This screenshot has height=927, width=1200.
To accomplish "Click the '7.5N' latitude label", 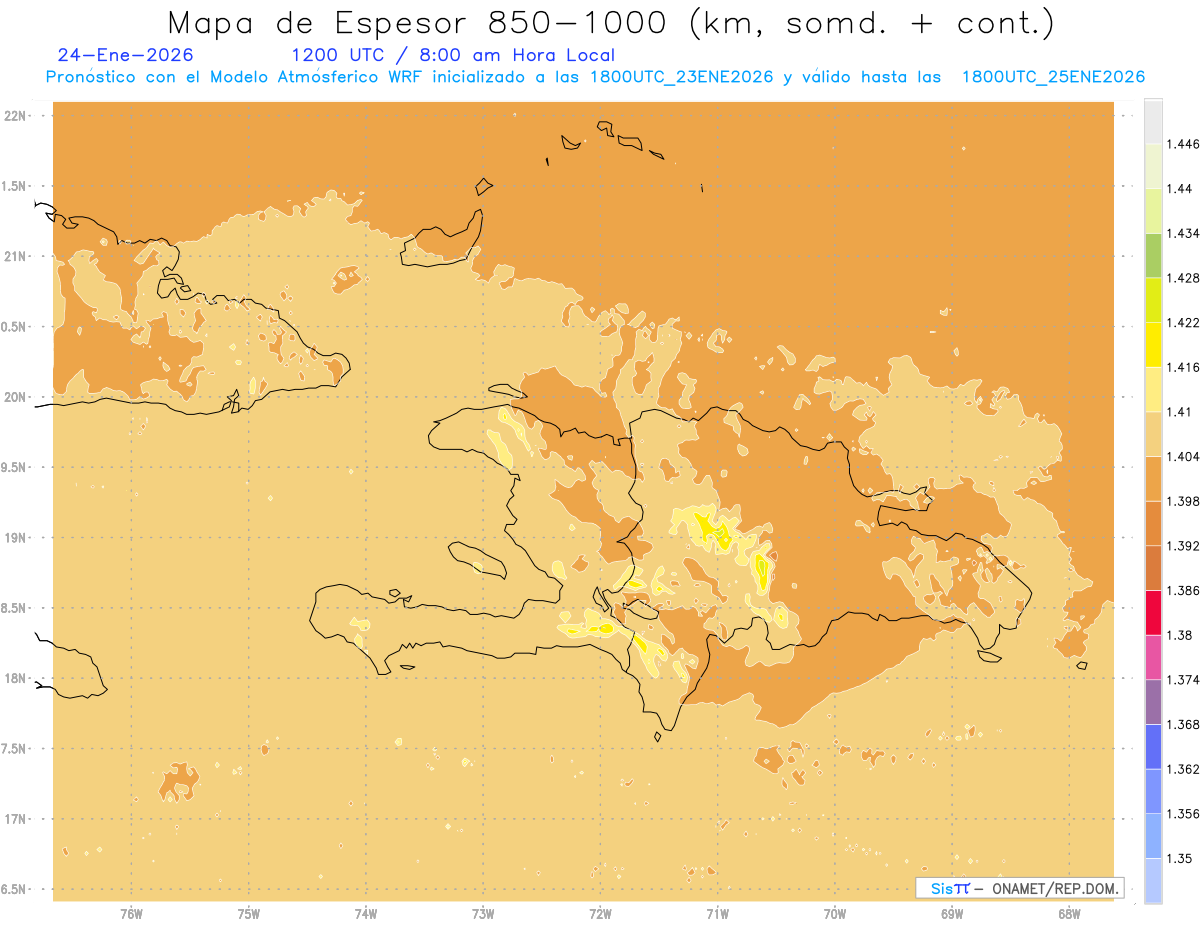I will coord(14,749).
